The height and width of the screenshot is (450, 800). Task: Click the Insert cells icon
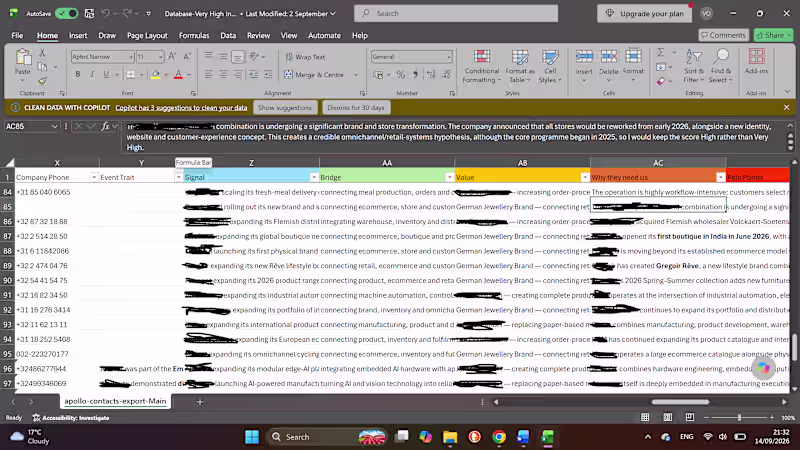(x=584, y=57)
